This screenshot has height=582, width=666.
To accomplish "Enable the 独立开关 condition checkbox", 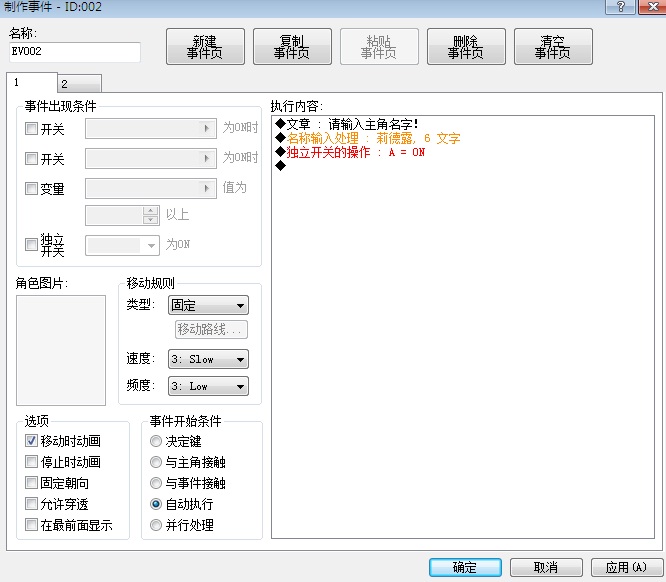I will click(x=31, y=245).
